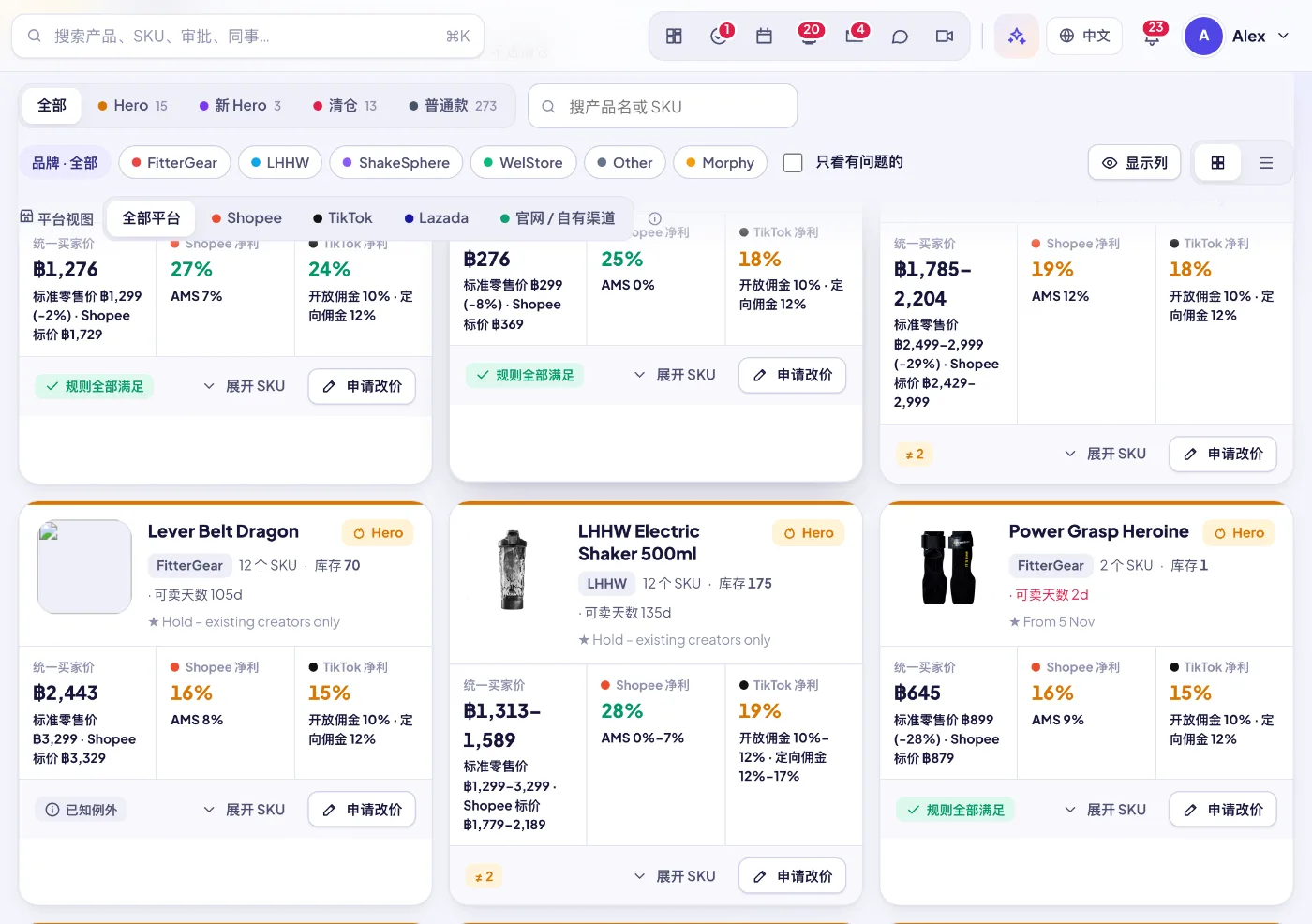
Task: Select the 清仓 tab
Action: 344,106
